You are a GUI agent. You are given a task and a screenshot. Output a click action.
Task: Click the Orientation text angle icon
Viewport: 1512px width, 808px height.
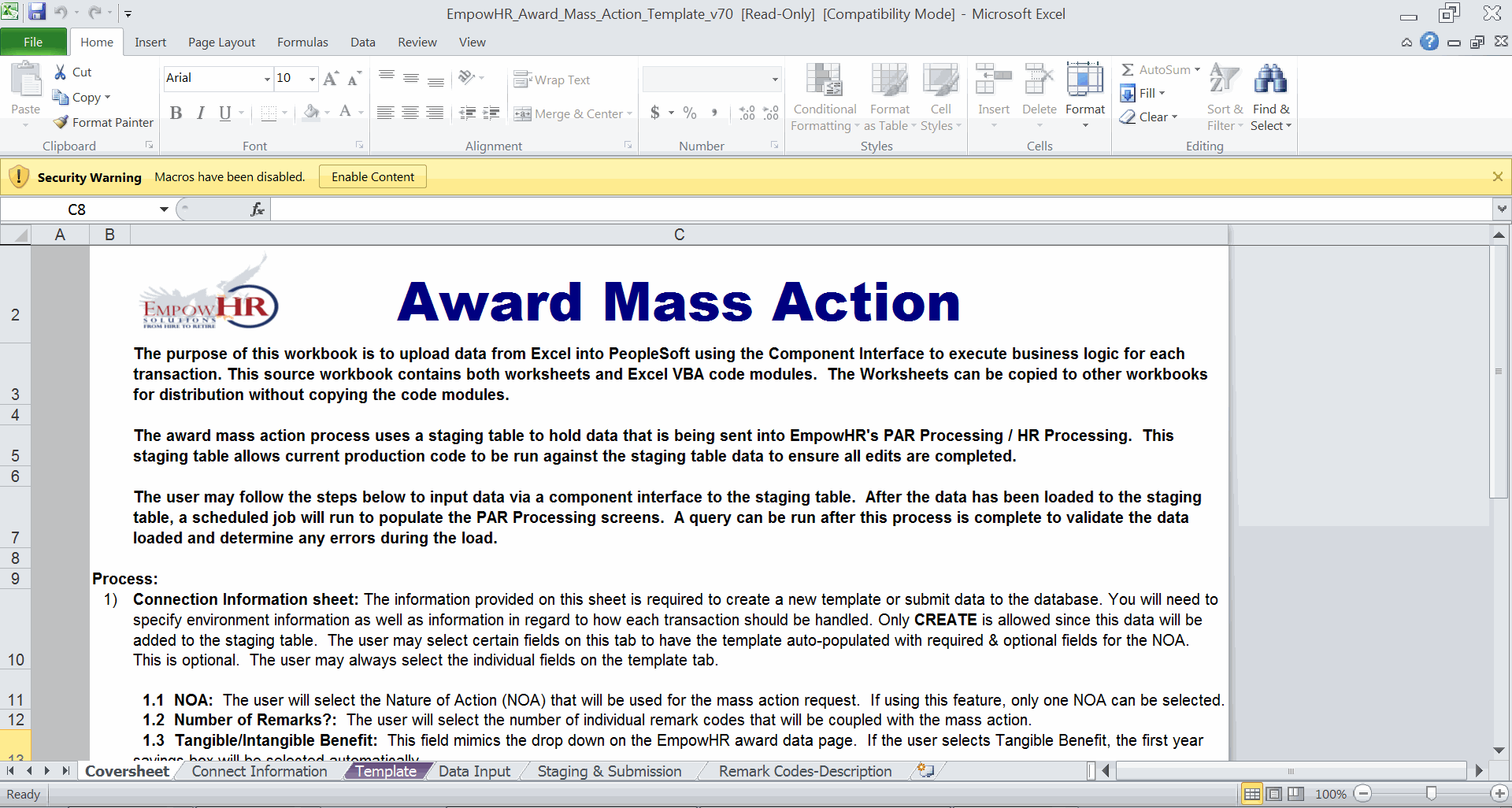point(467,78)
